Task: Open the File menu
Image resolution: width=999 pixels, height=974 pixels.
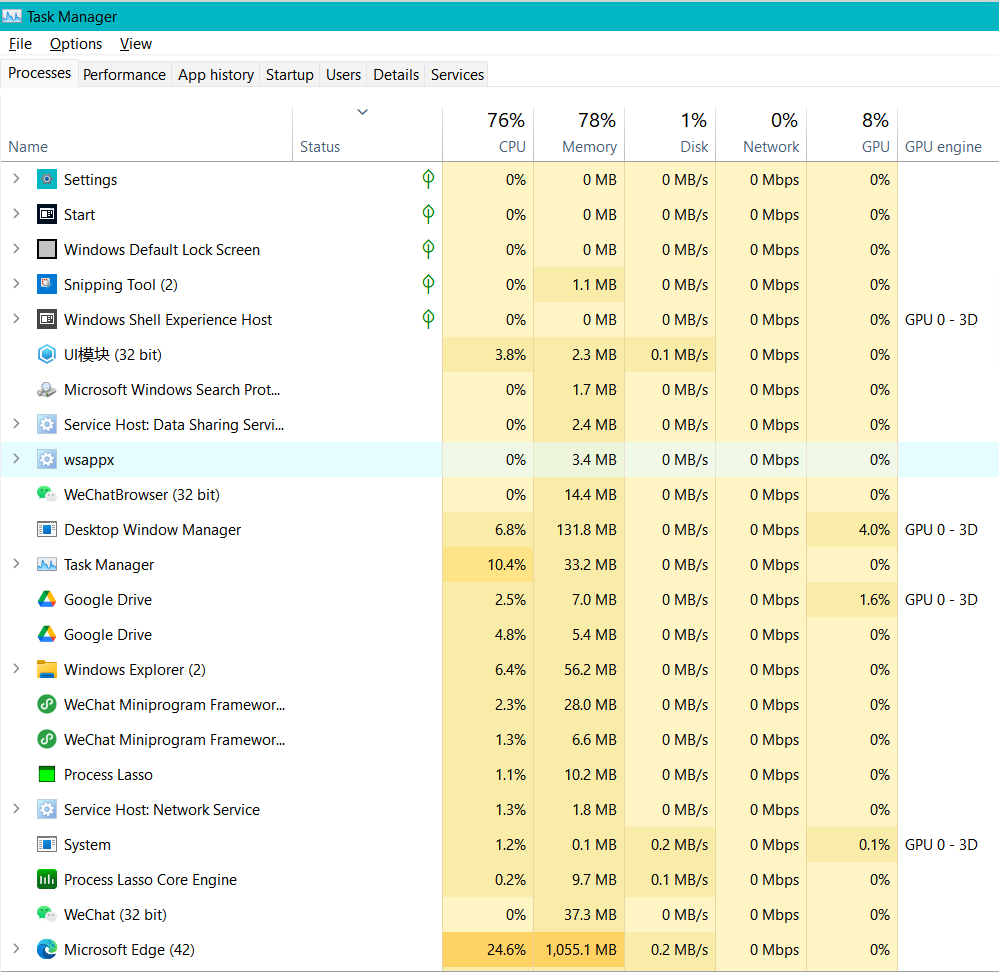Action: tap(20, 44)
